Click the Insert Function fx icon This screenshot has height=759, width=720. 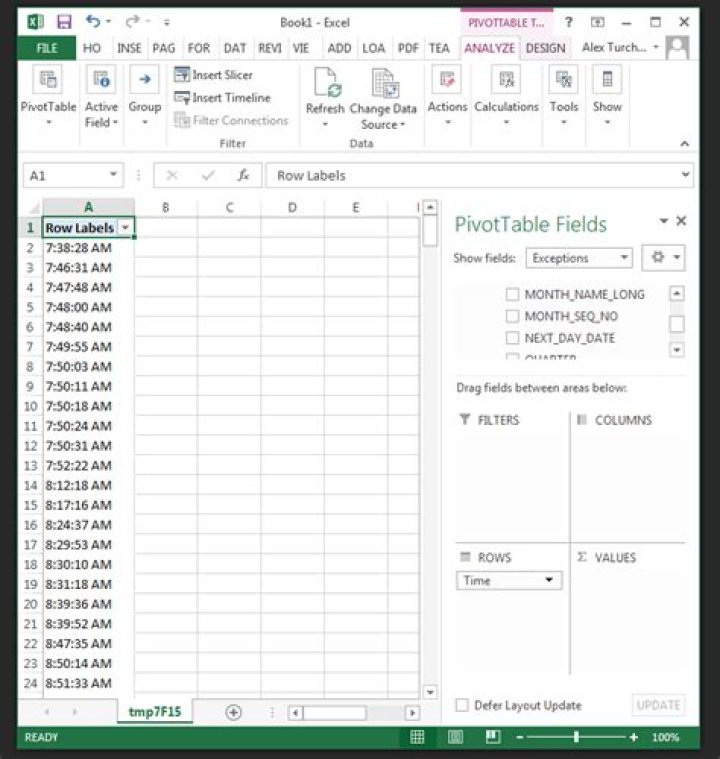243,175
